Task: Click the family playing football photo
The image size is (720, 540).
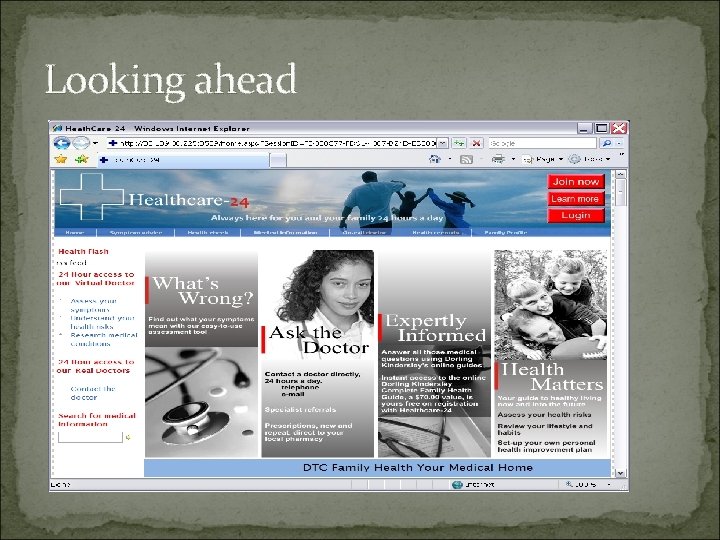Action: click(551, 305)
